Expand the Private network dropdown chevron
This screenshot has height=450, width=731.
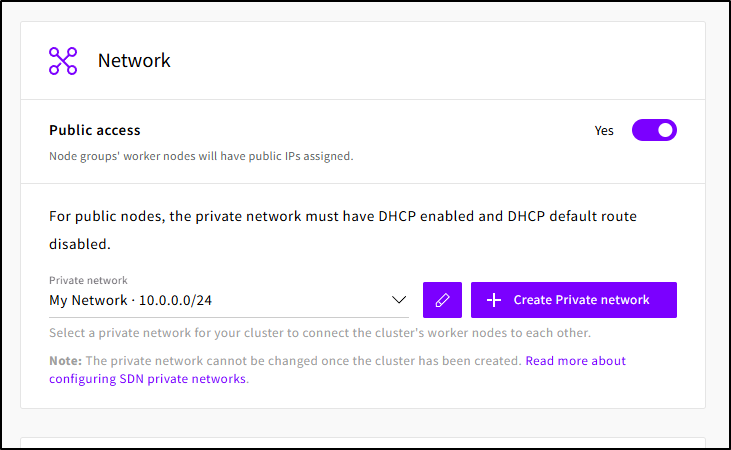(399, 300)
